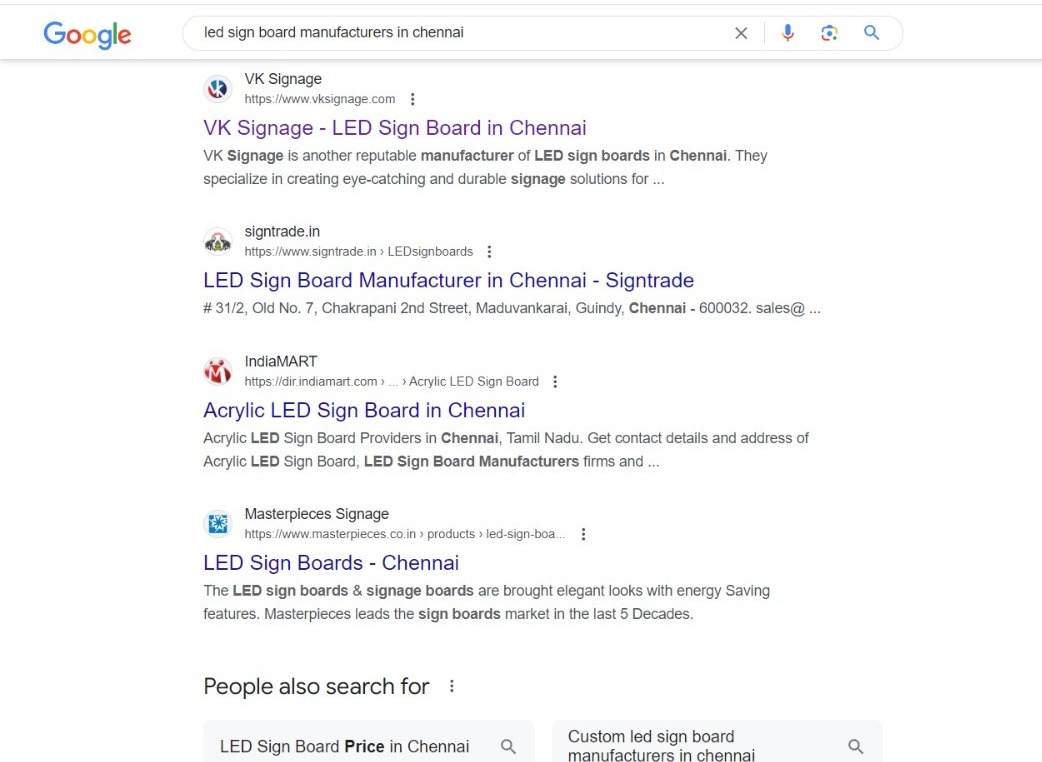Viewport: 1042px width, 762px height.
Task: Click the signtrade.in site favicon
Action: tap(217, 241)
